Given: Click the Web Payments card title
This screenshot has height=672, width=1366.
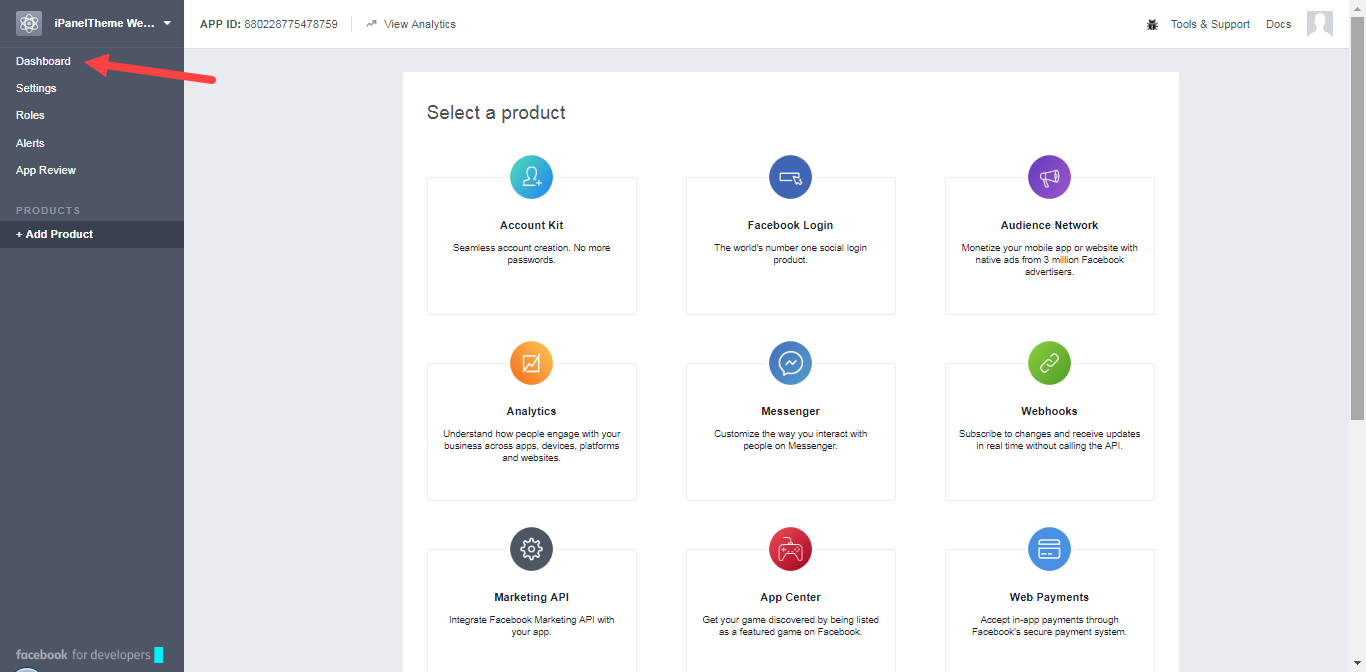Looking at the screenshot, I should click(1049, 597).
